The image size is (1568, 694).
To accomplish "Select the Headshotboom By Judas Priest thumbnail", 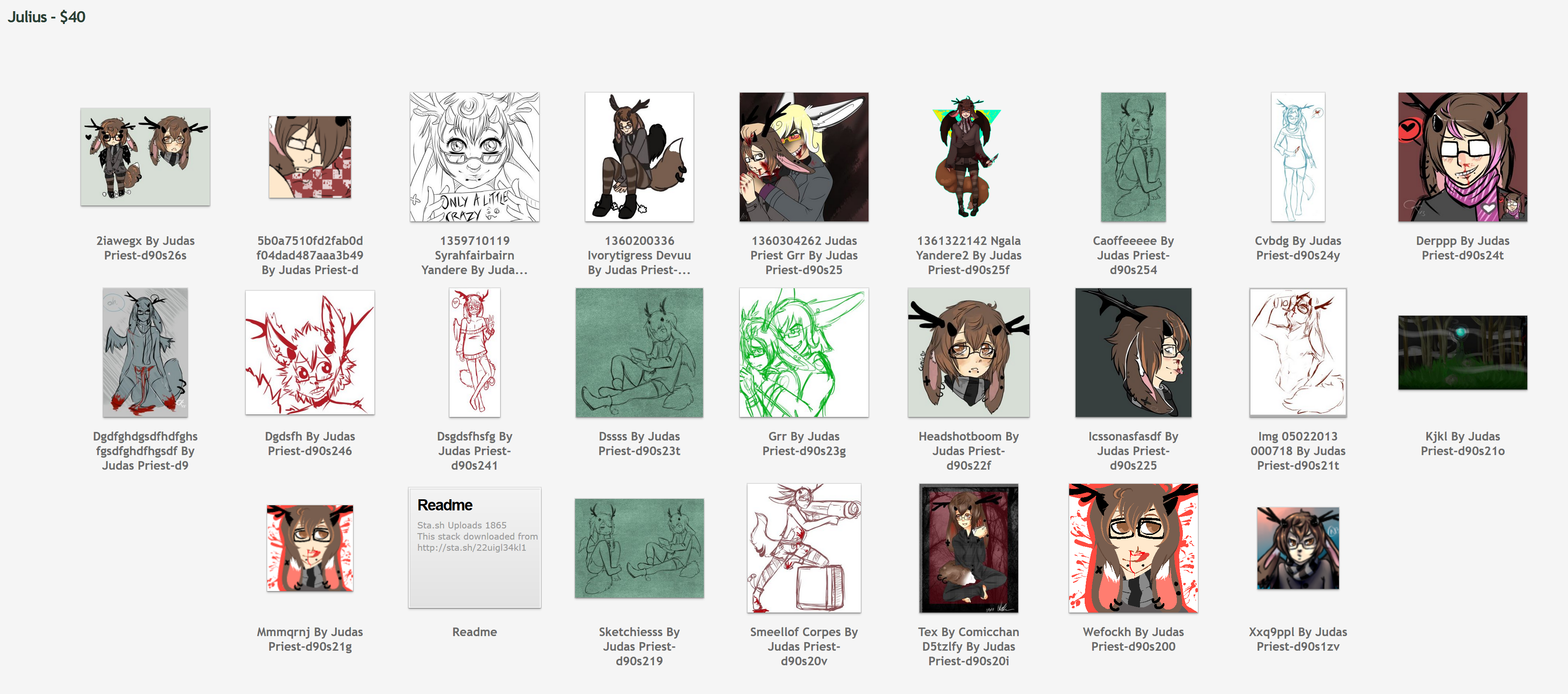I will (968, 353).
